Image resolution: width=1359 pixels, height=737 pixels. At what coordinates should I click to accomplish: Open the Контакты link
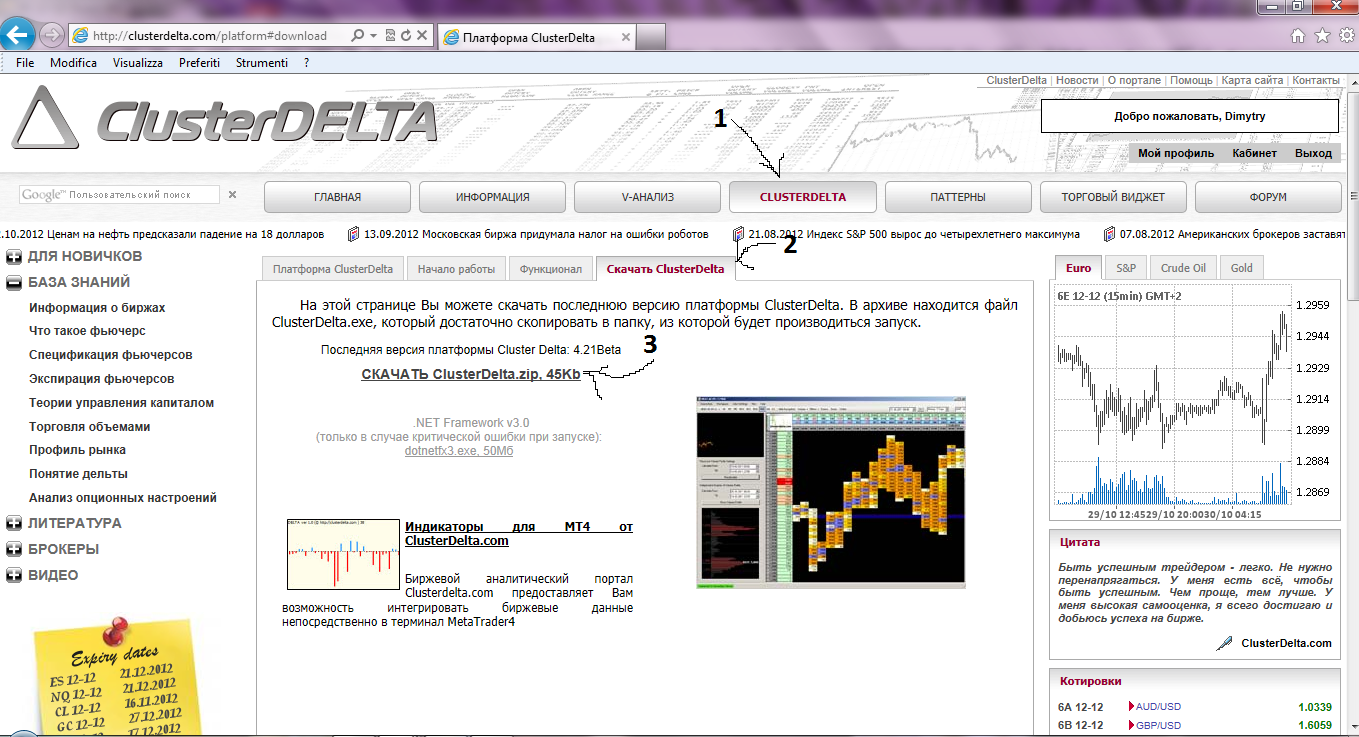pyautogui.click(x=1316, y=80)
